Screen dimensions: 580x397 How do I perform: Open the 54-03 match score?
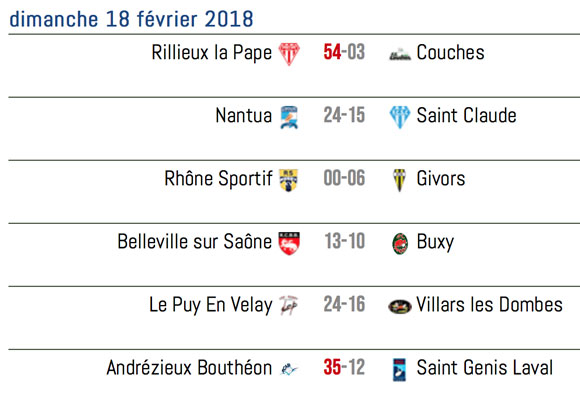[x=344, y=52]
